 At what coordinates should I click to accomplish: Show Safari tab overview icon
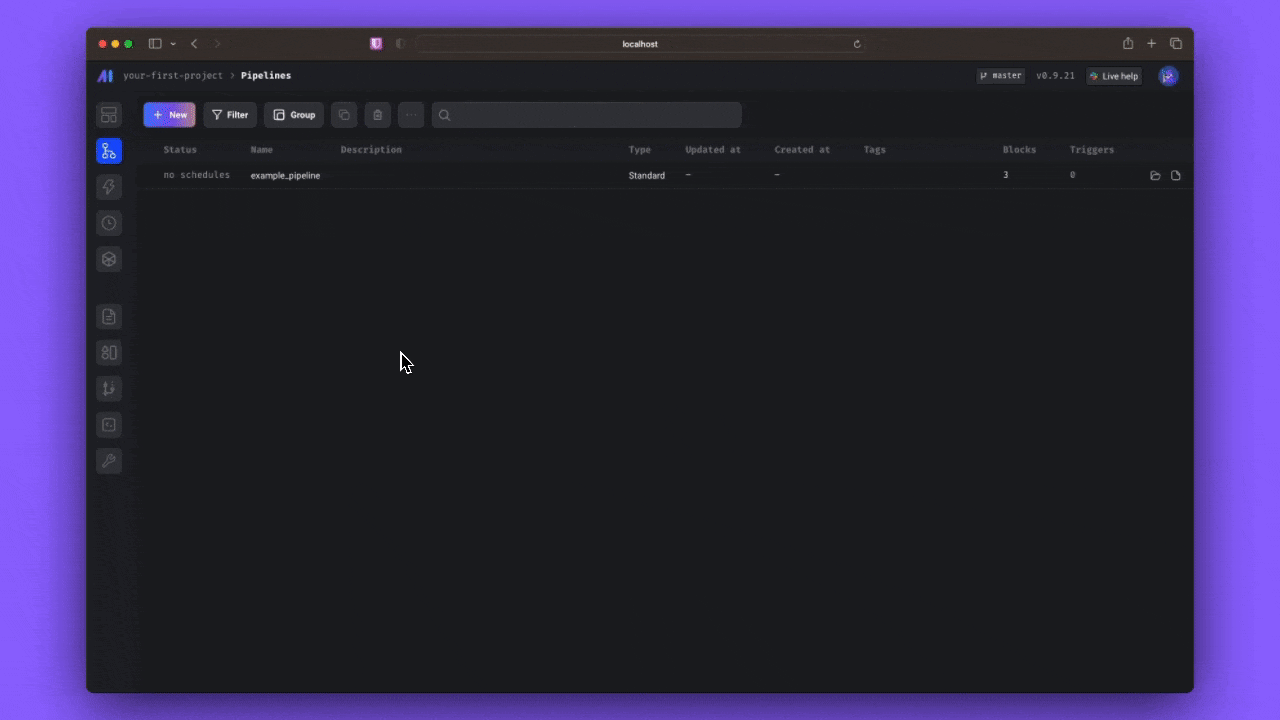tap(1176, 44)
